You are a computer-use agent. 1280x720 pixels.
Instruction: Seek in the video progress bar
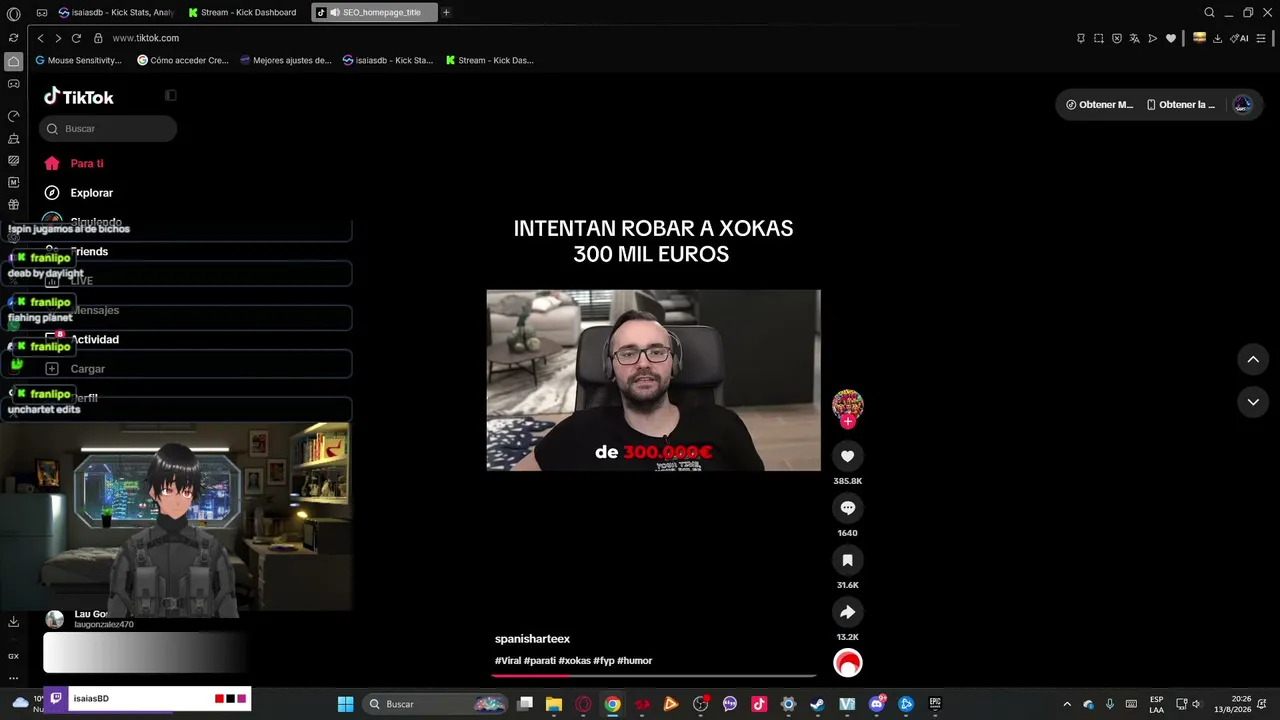point(653,675)
